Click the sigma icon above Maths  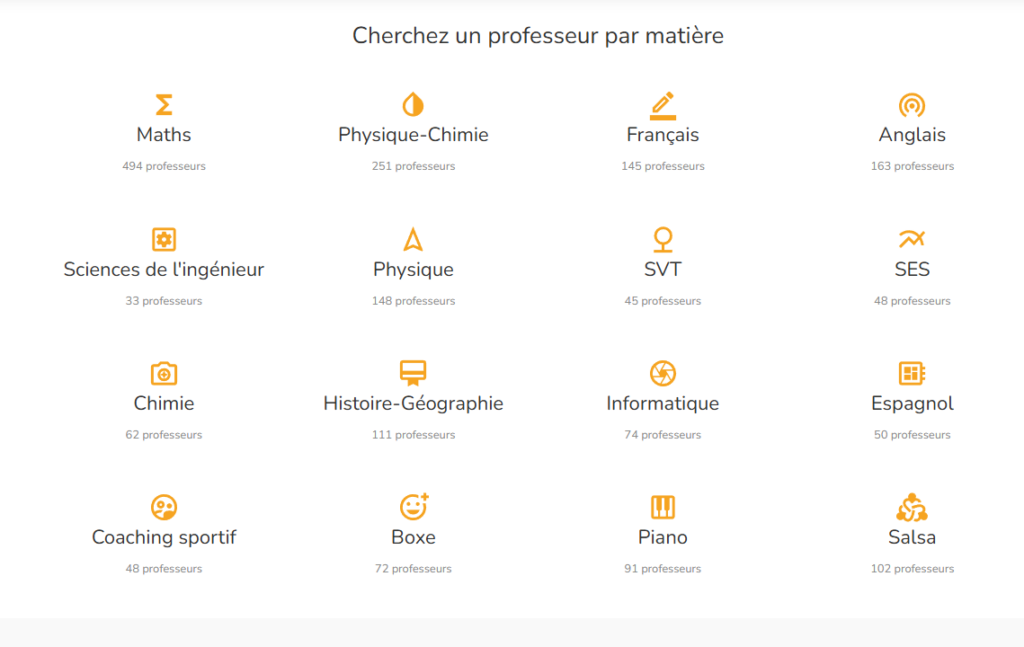pos(164,104)
